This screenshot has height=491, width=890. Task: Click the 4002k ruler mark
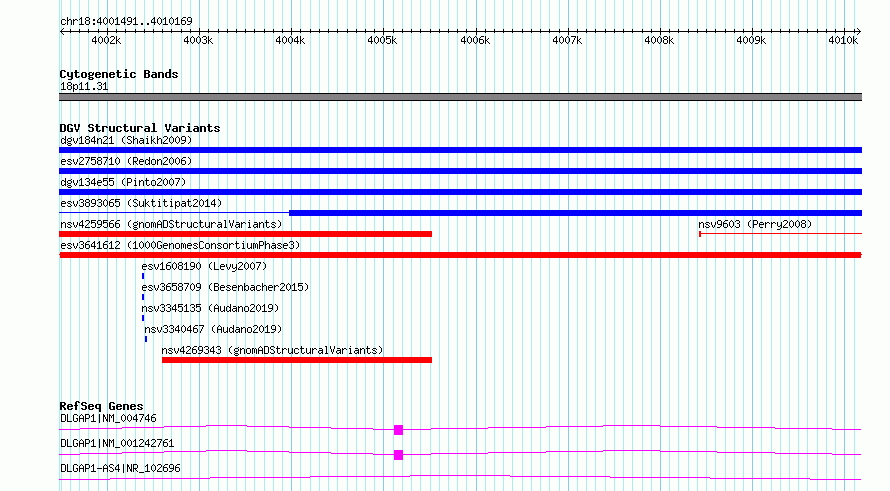(106, 40)
